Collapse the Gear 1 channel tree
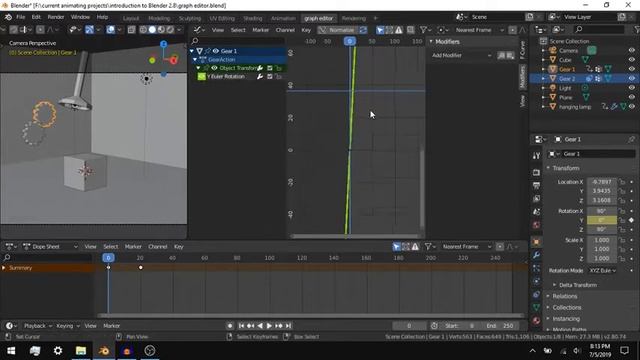The width and height of the screenshot is (640, 360). pyautogui.click(x=192, y=51)
